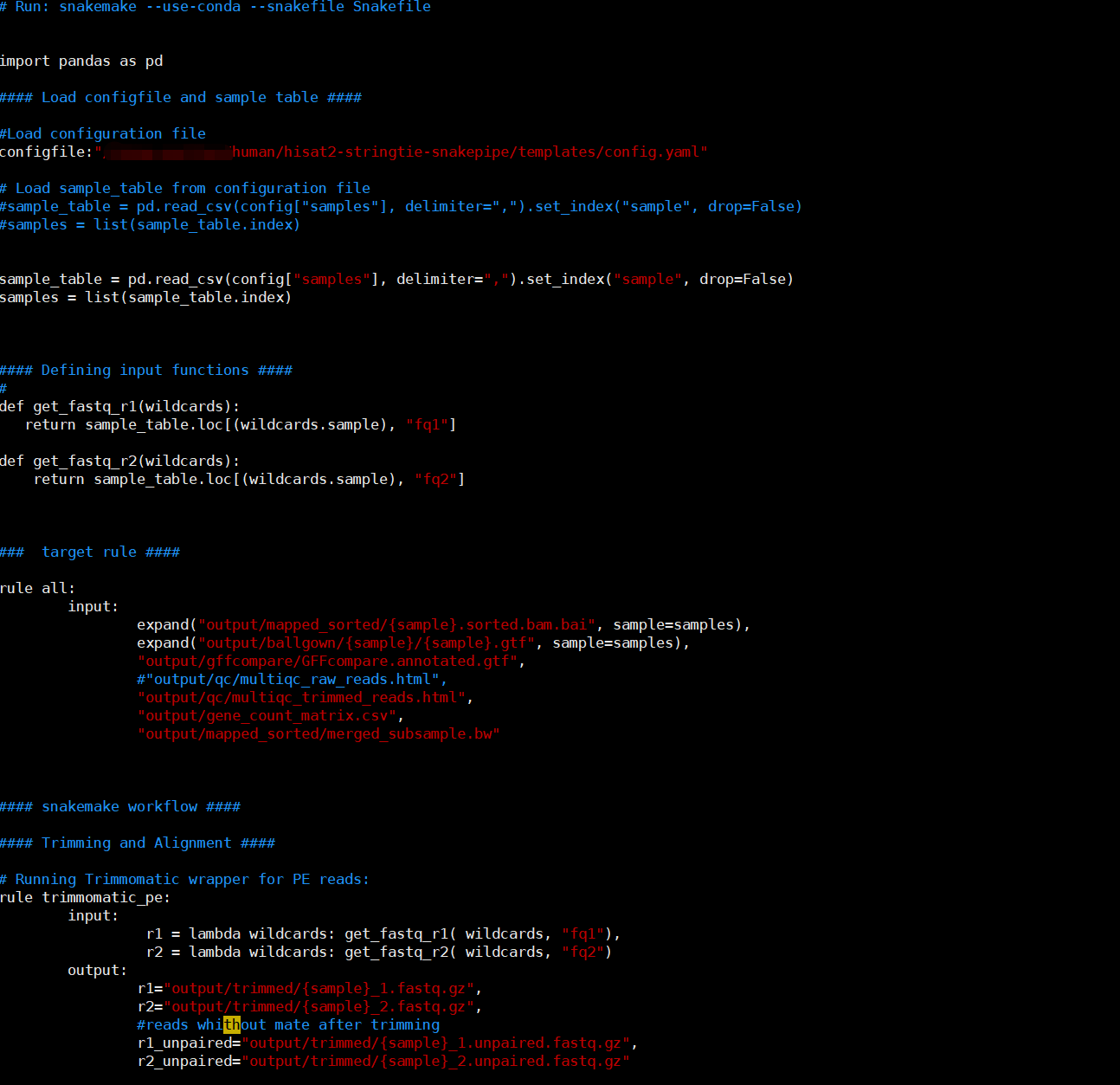The image size is (1120, 1085).
Task: Click the merged_subsample.bw output string
Action: tap(318, 733)
